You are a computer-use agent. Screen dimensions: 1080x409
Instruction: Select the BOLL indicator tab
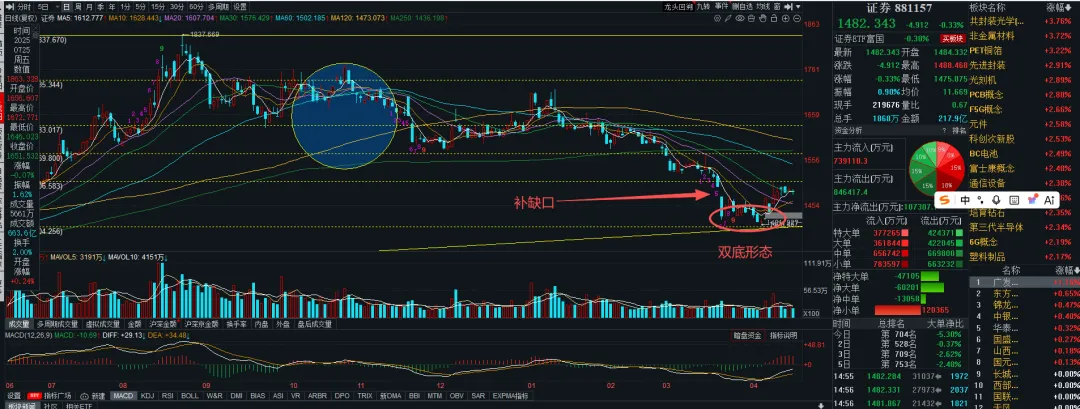[x=190, y=396]
